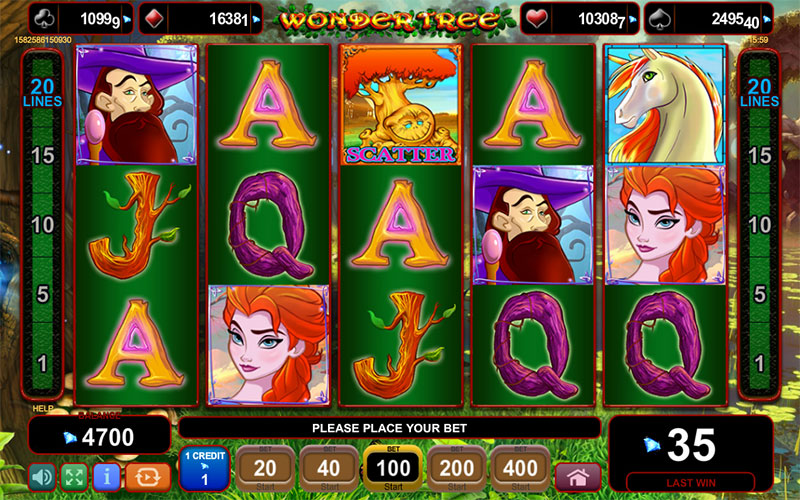Select line 15 on left lines bar
This screenshot has width=800, height=500.
click(x=42, y=156)
